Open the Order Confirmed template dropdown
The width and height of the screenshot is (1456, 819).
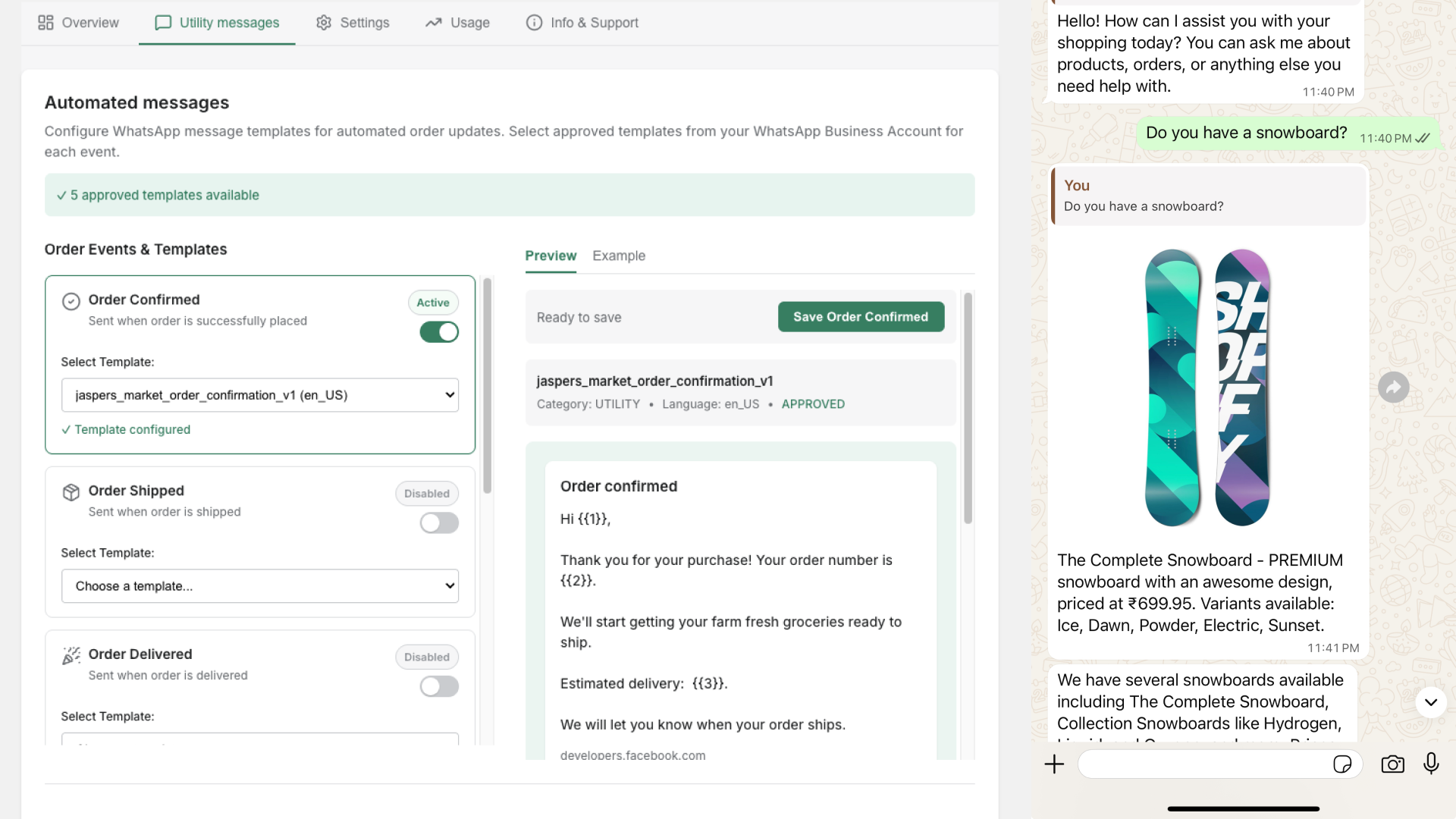click(x=259, y=395)
